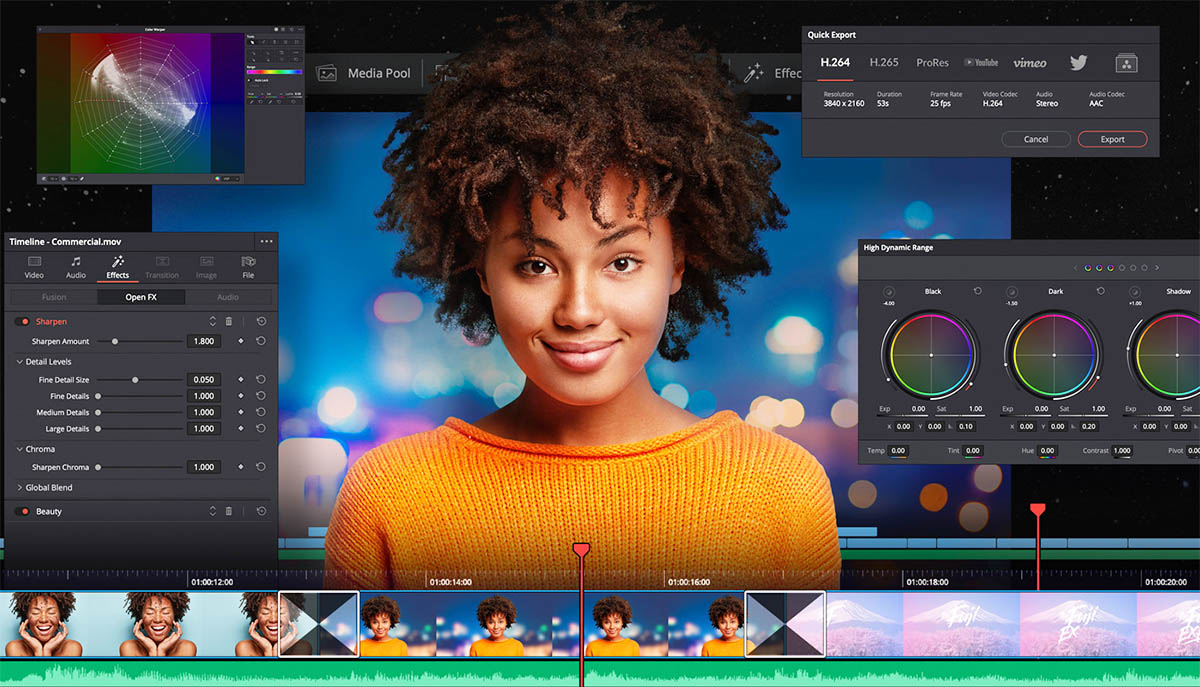
Task: Reset the Dark zone in High Dynamic Range
Action: [x=1100, y=291]
